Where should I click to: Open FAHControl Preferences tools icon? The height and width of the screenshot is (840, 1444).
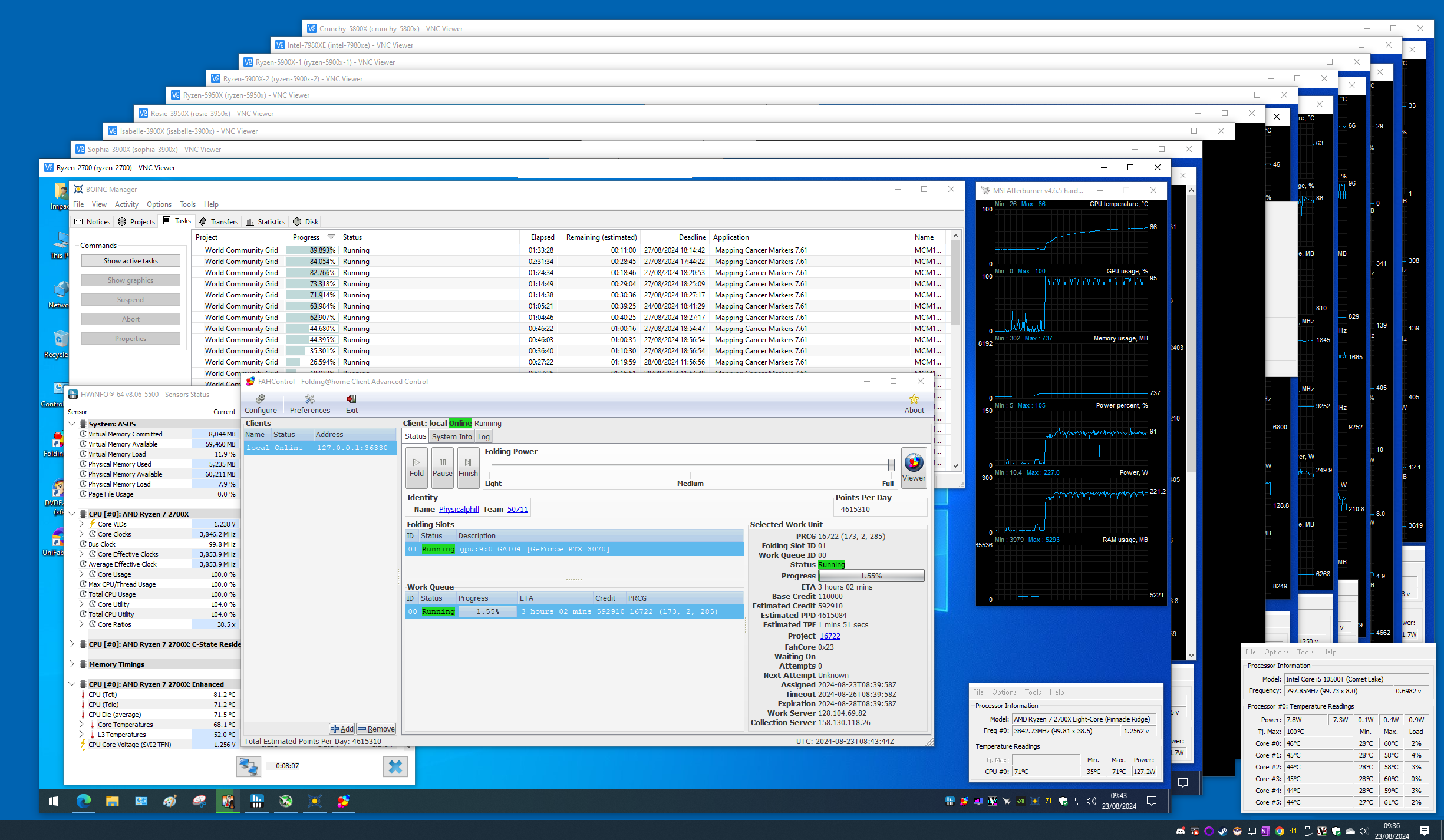310,399
